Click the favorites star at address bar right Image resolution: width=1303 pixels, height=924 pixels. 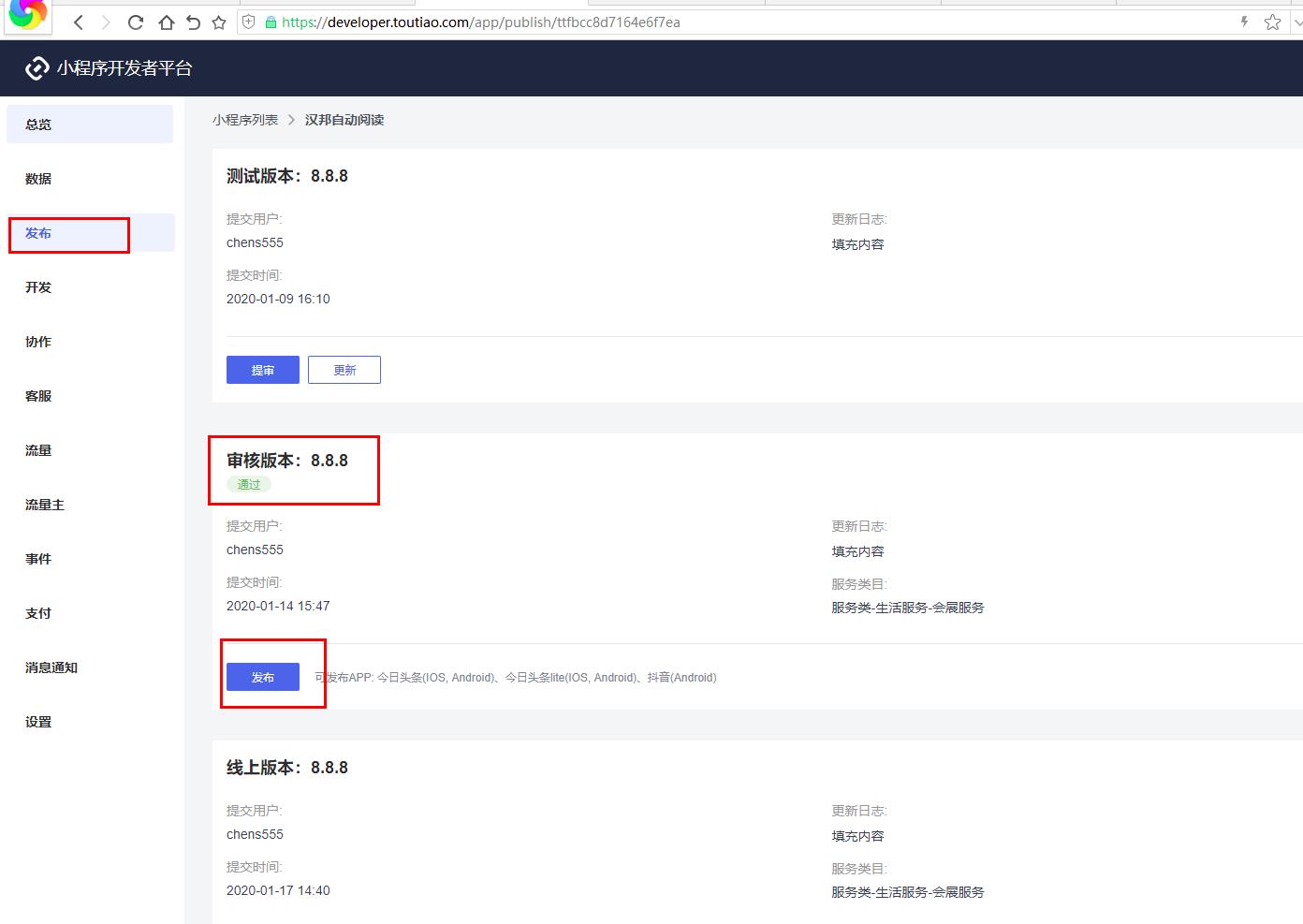pos(1272,22)
